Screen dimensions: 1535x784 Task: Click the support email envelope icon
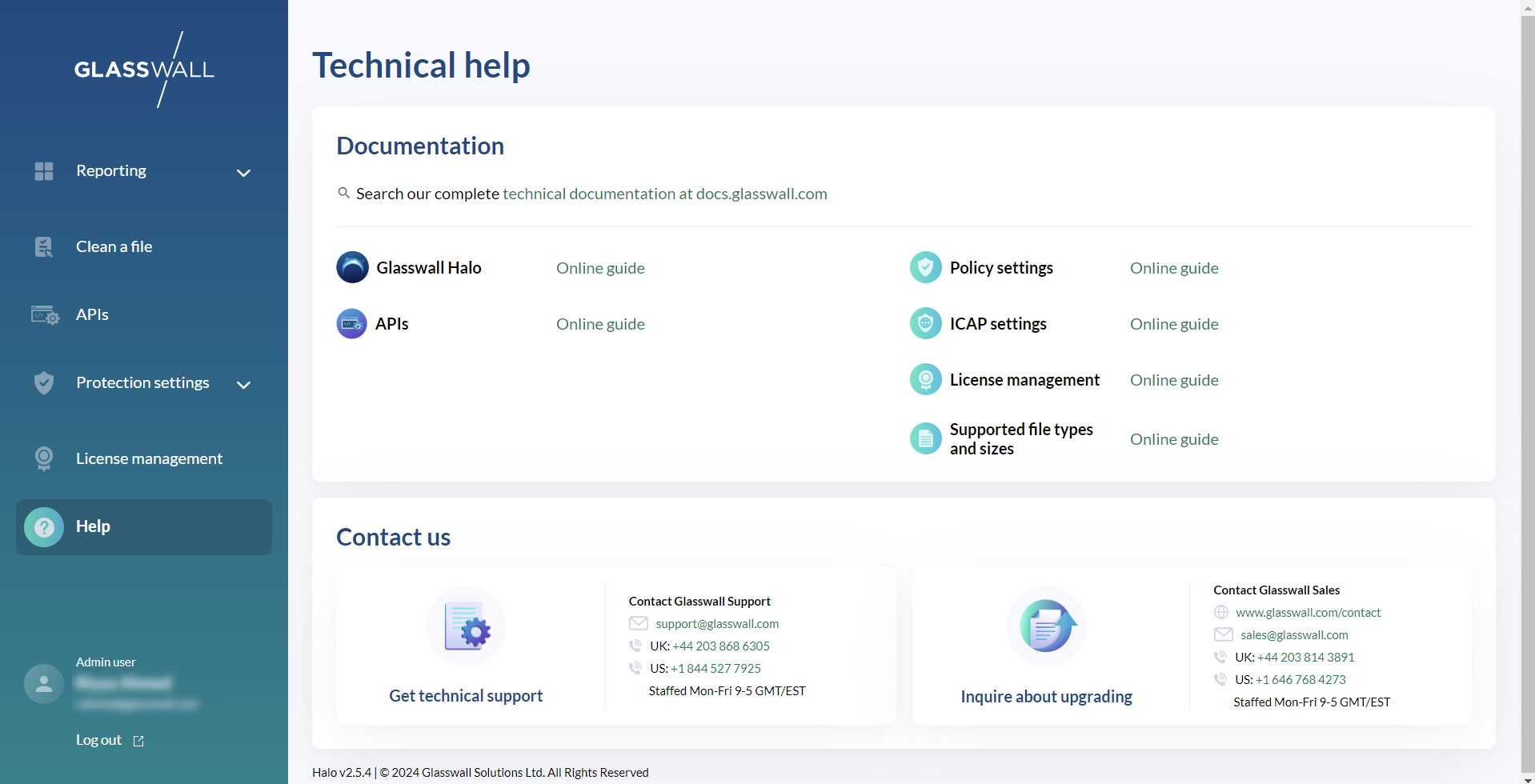pos(639,623)
